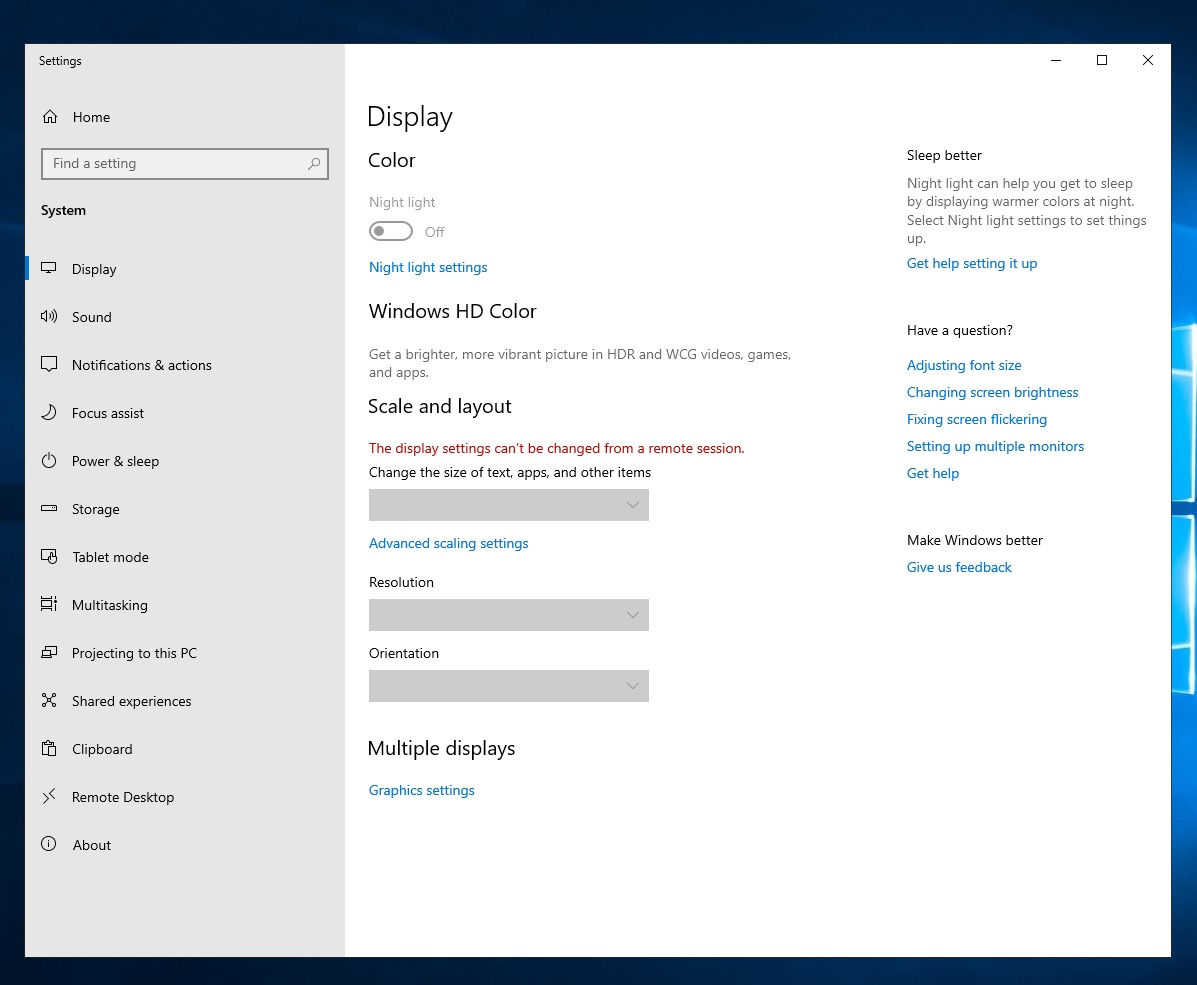Click Get help setting it up
The height and width of the screenshot is (985, 1197).
[x=972, y=263]
